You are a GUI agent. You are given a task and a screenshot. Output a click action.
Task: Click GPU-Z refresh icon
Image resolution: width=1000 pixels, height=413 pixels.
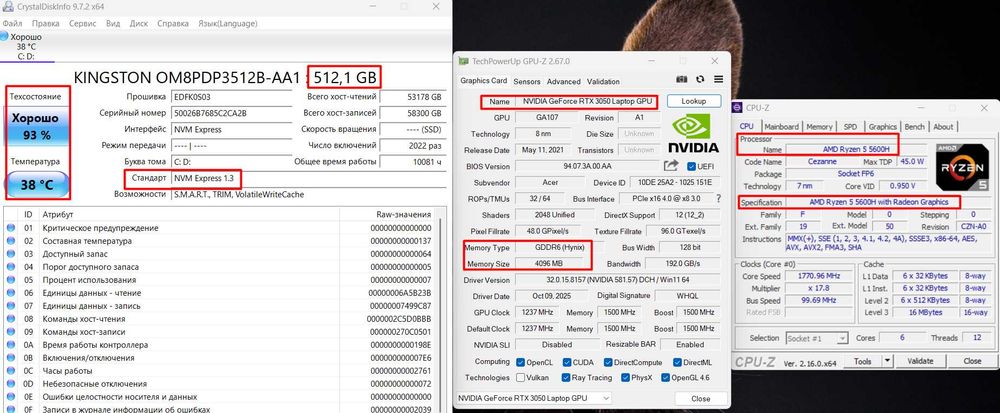tap(700, 79)
